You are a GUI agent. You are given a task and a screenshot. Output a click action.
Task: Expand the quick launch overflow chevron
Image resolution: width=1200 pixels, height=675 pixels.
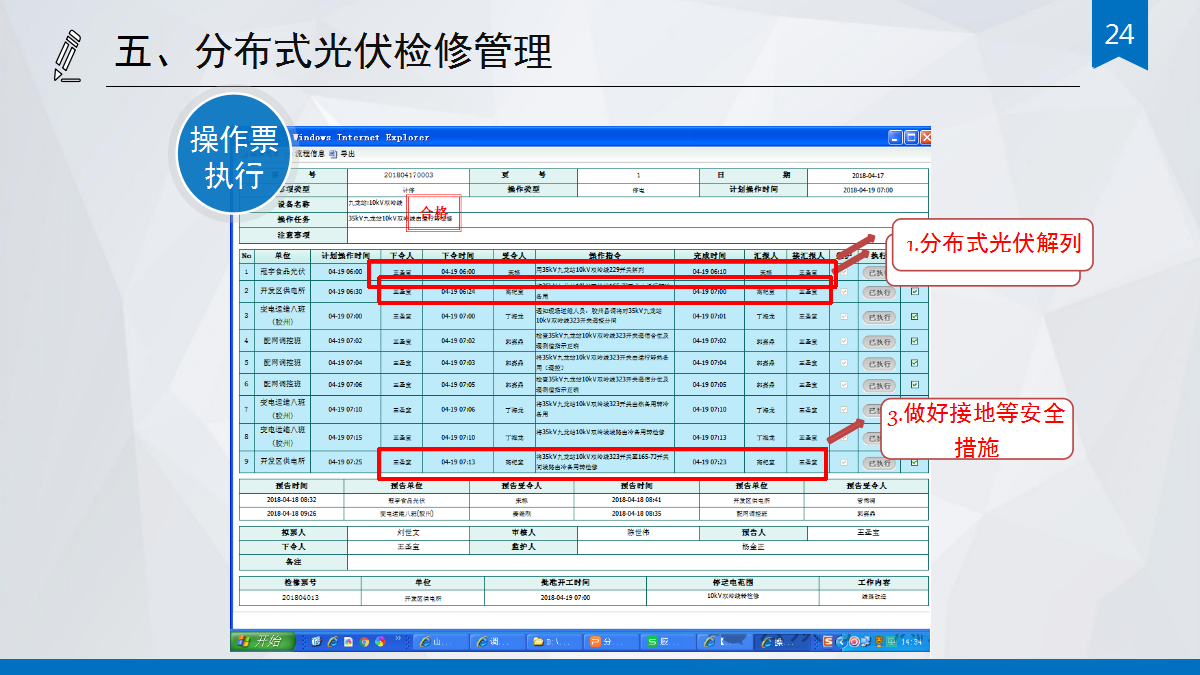[x=397, y=639]
